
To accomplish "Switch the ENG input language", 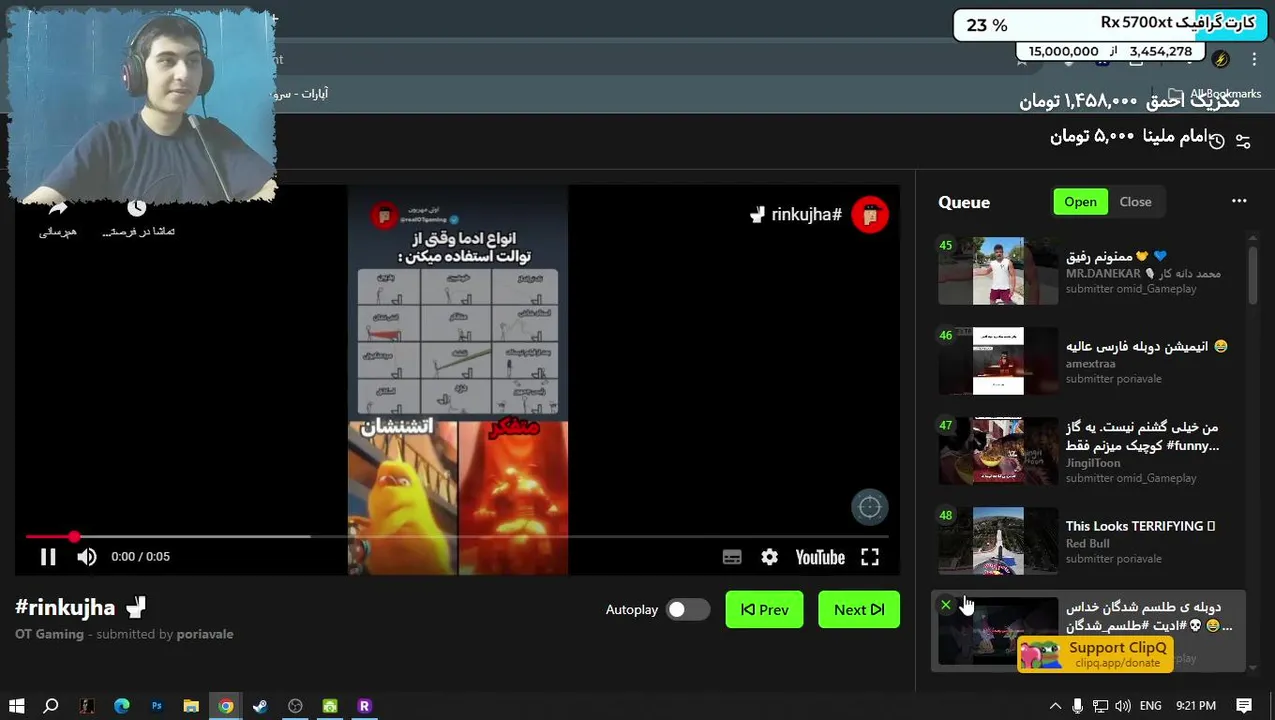I will 1151,706.
